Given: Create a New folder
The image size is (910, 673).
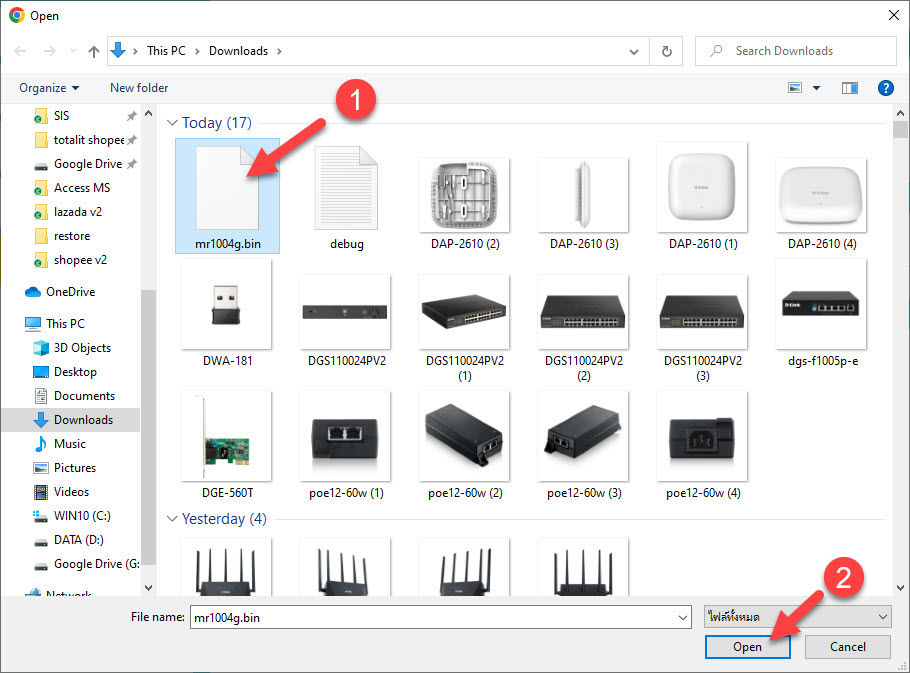Looking at the screenshot, I should (x=139, y=88).
